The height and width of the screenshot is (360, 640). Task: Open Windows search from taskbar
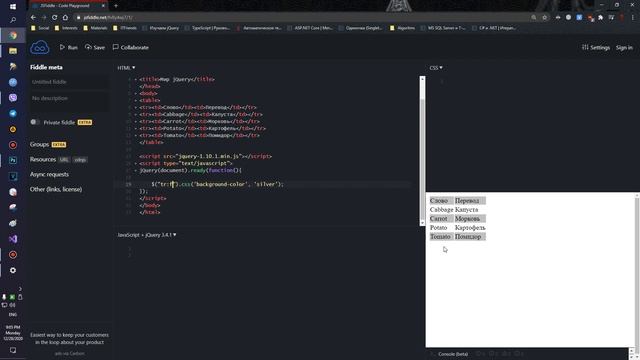pyautogui.click(x=13, y=20)
